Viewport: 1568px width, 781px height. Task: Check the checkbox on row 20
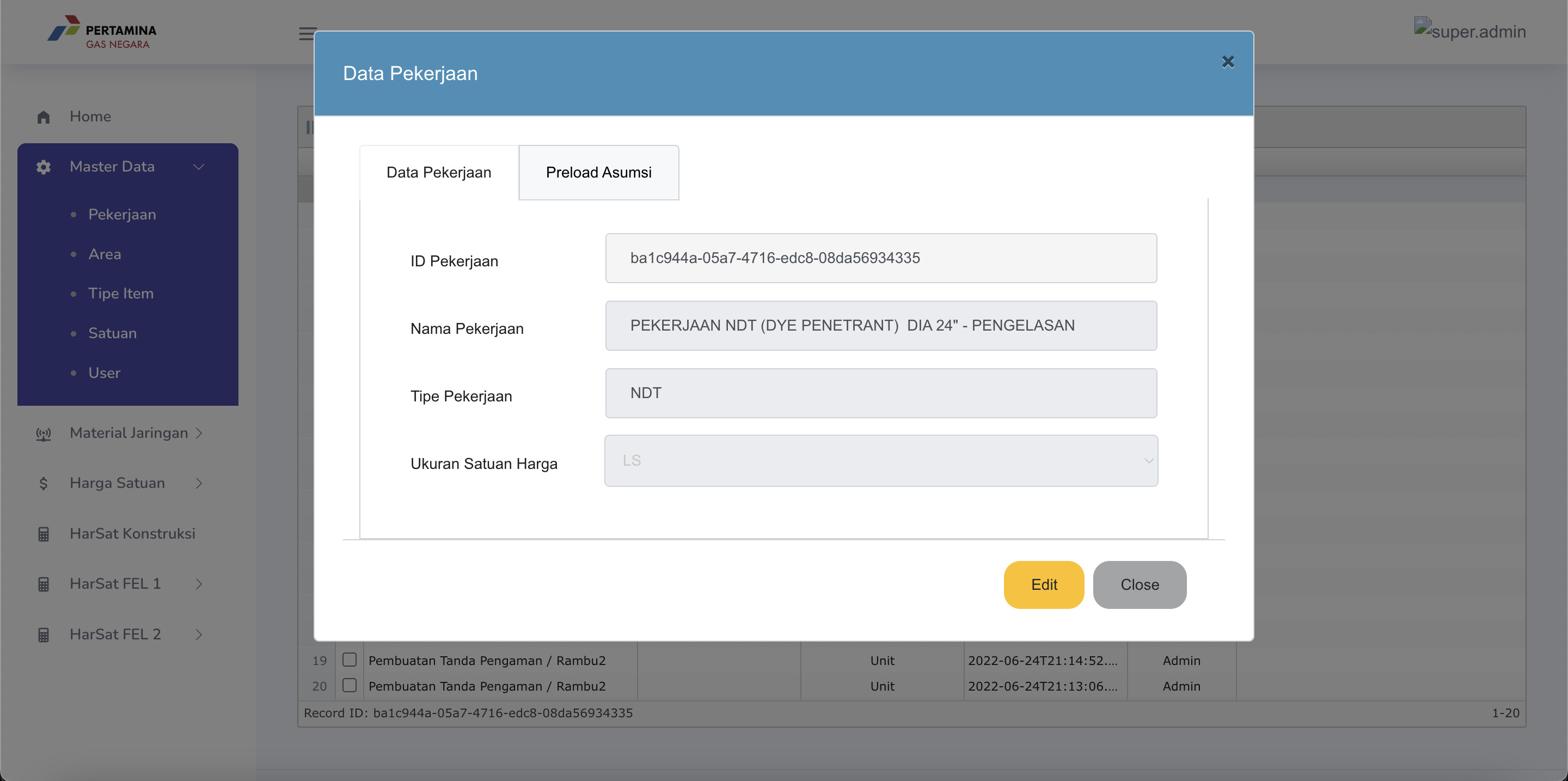click(350, 686)
